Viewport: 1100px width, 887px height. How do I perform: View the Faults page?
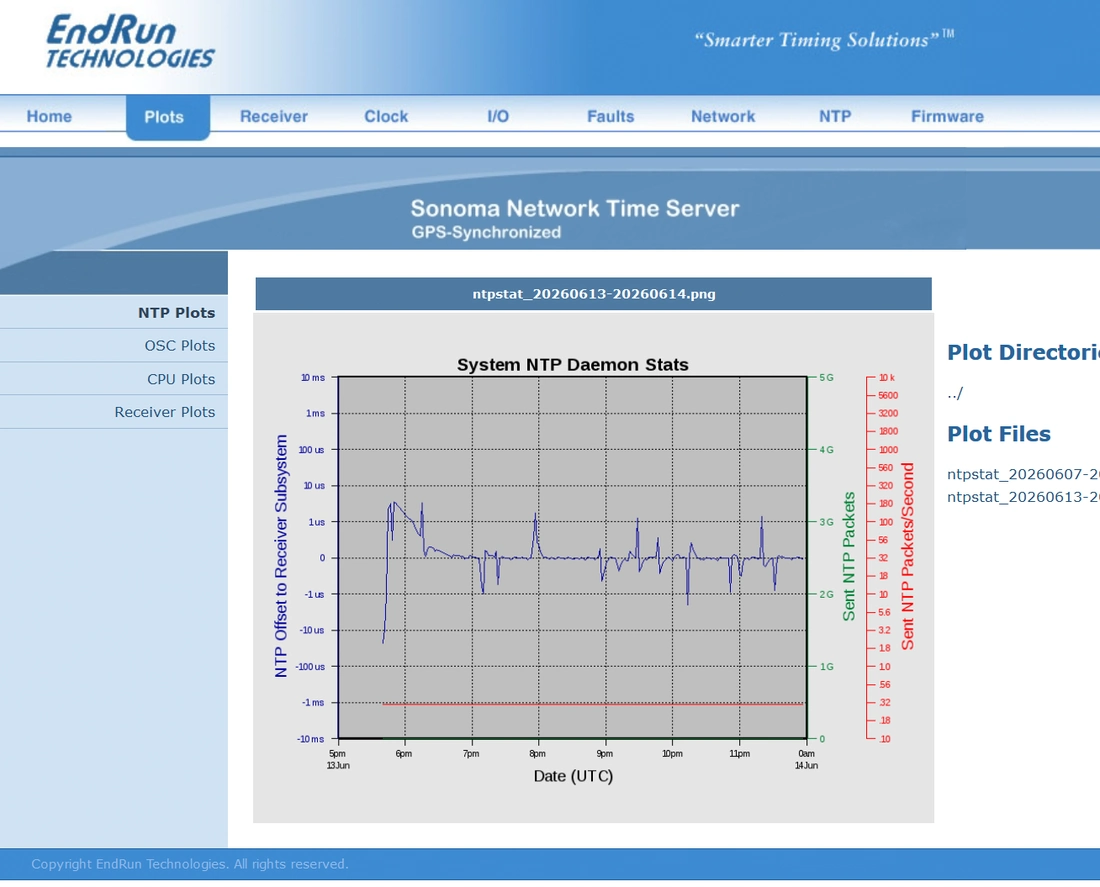click(x=610, y=116)
